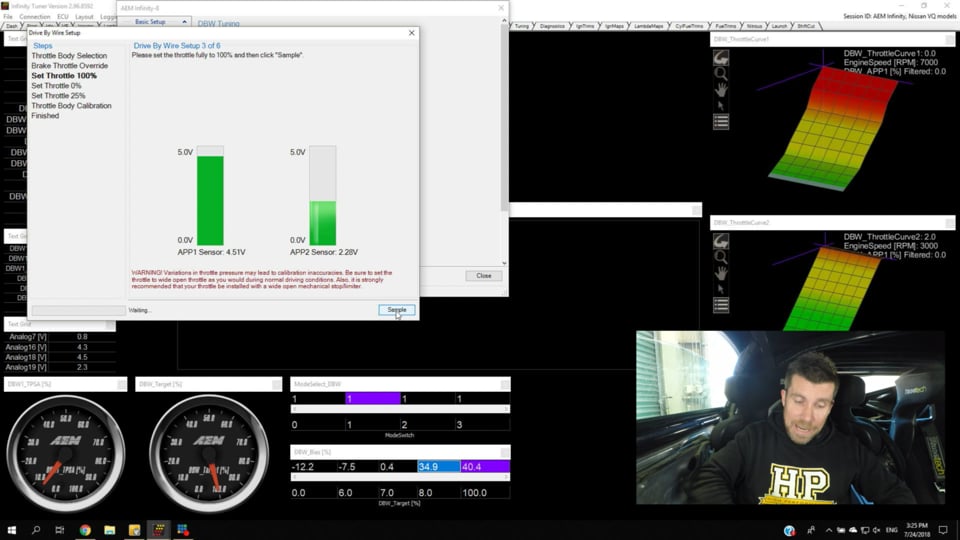Viewport: 960px width, 540px height.
Task: Open notification center on taskbar
Action: pyautogui.click(x=943, y=530)
